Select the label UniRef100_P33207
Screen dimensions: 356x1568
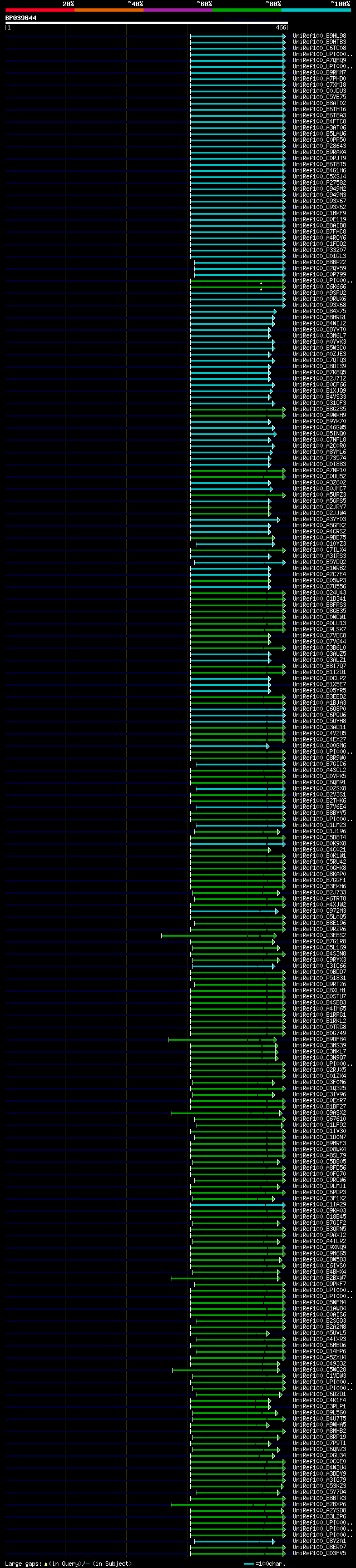tap(319, 250)
